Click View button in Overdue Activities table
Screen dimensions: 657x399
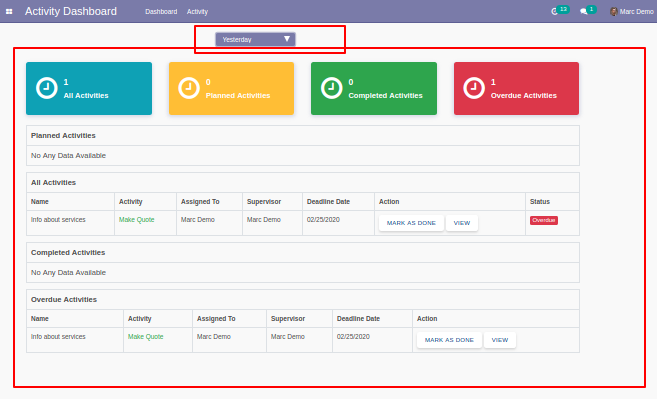click(500, 340)
